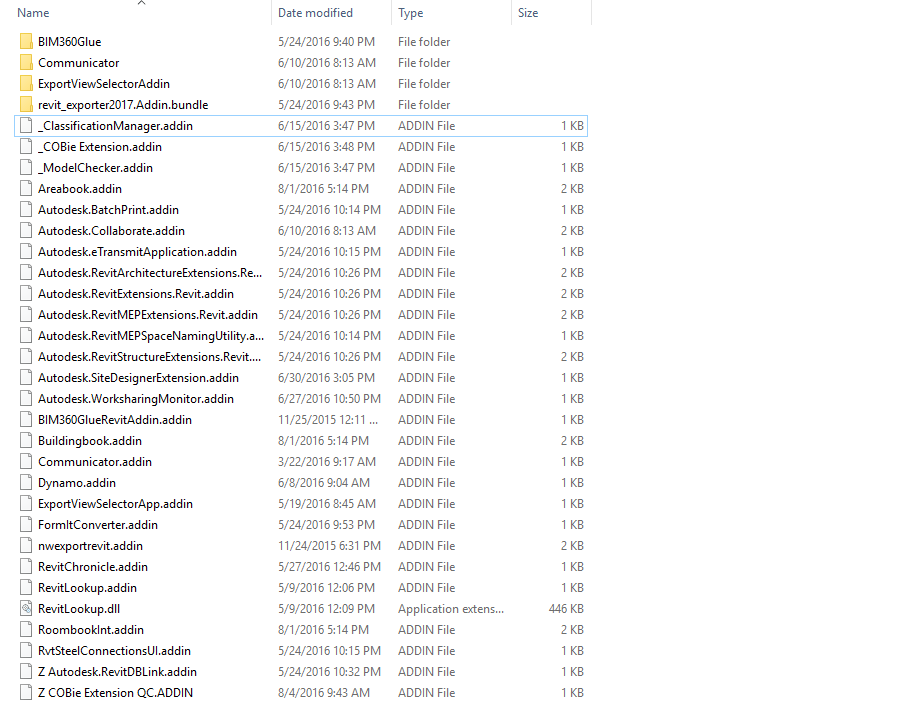This screenshot has height=717, width=918.
Task: Sort files by the Size column header
Action: (527, 13)
